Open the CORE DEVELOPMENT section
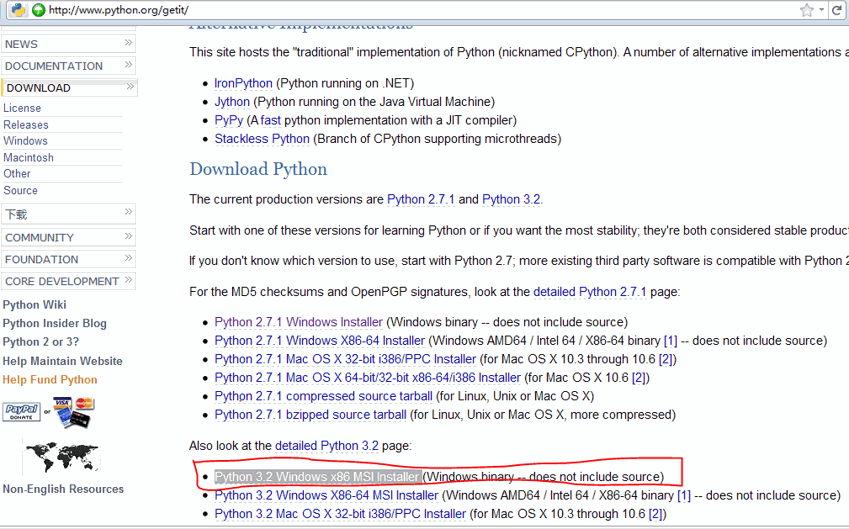Image resolution: width=849 pixels, height=529 pixels. [68, 281]
